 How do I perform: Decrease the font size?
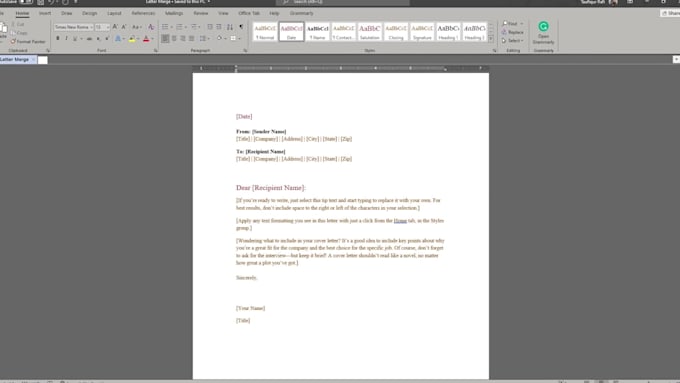pyautogui.click(x=124, y=27)
